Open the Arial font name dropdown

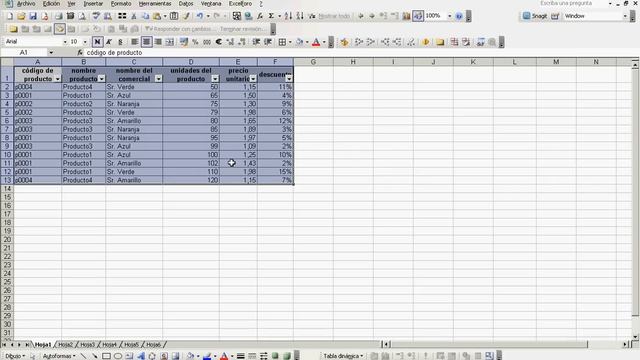pyautogui.click(x=65, y=42)
